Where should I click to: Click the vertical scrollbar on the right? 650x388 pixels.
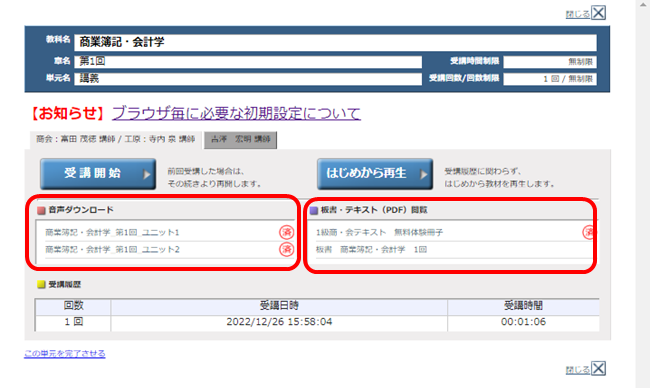[643, 194]
